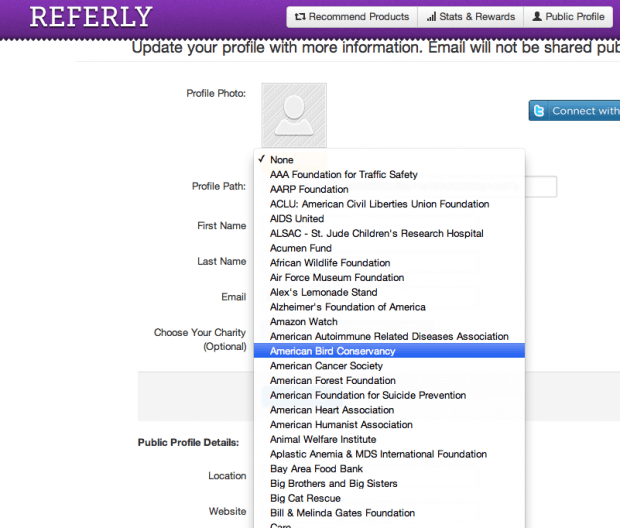Choose Alex's Lemonade Stand charity

click(x=323, y=292)
